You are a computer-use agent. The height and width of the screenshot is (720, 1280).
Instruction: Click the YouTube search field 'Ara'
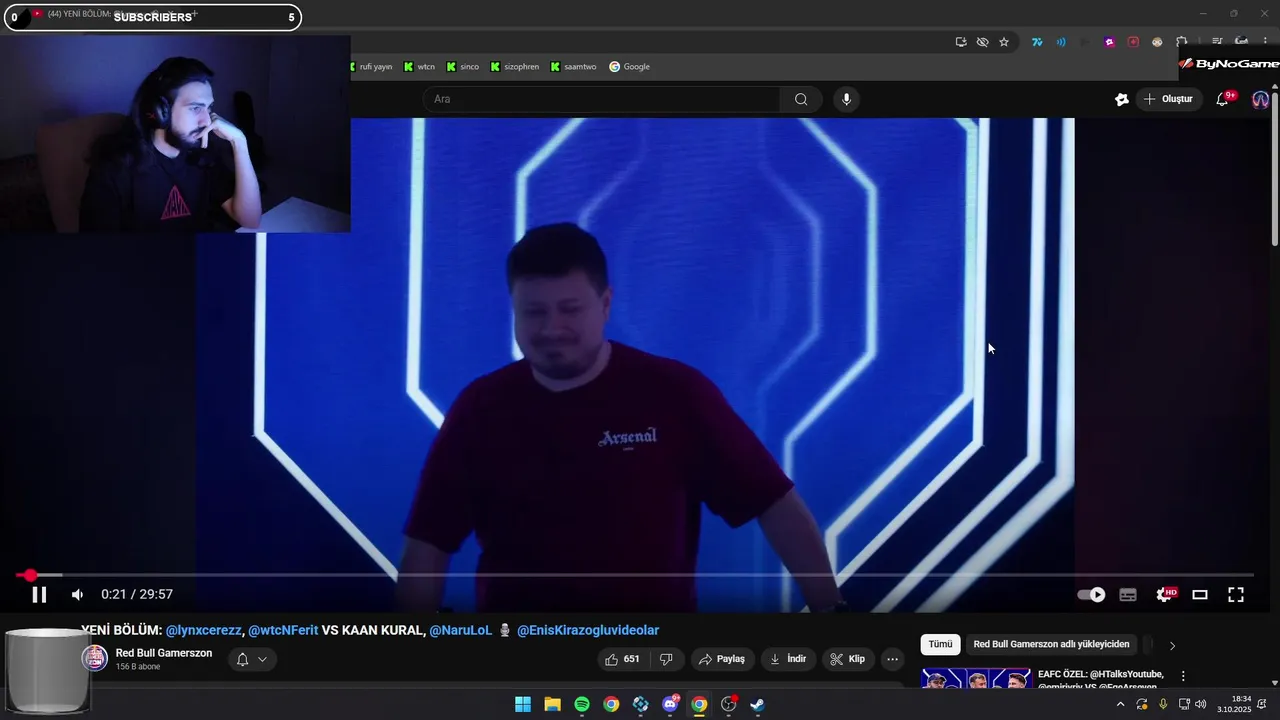pyautogui.click(x=600, y=99)
